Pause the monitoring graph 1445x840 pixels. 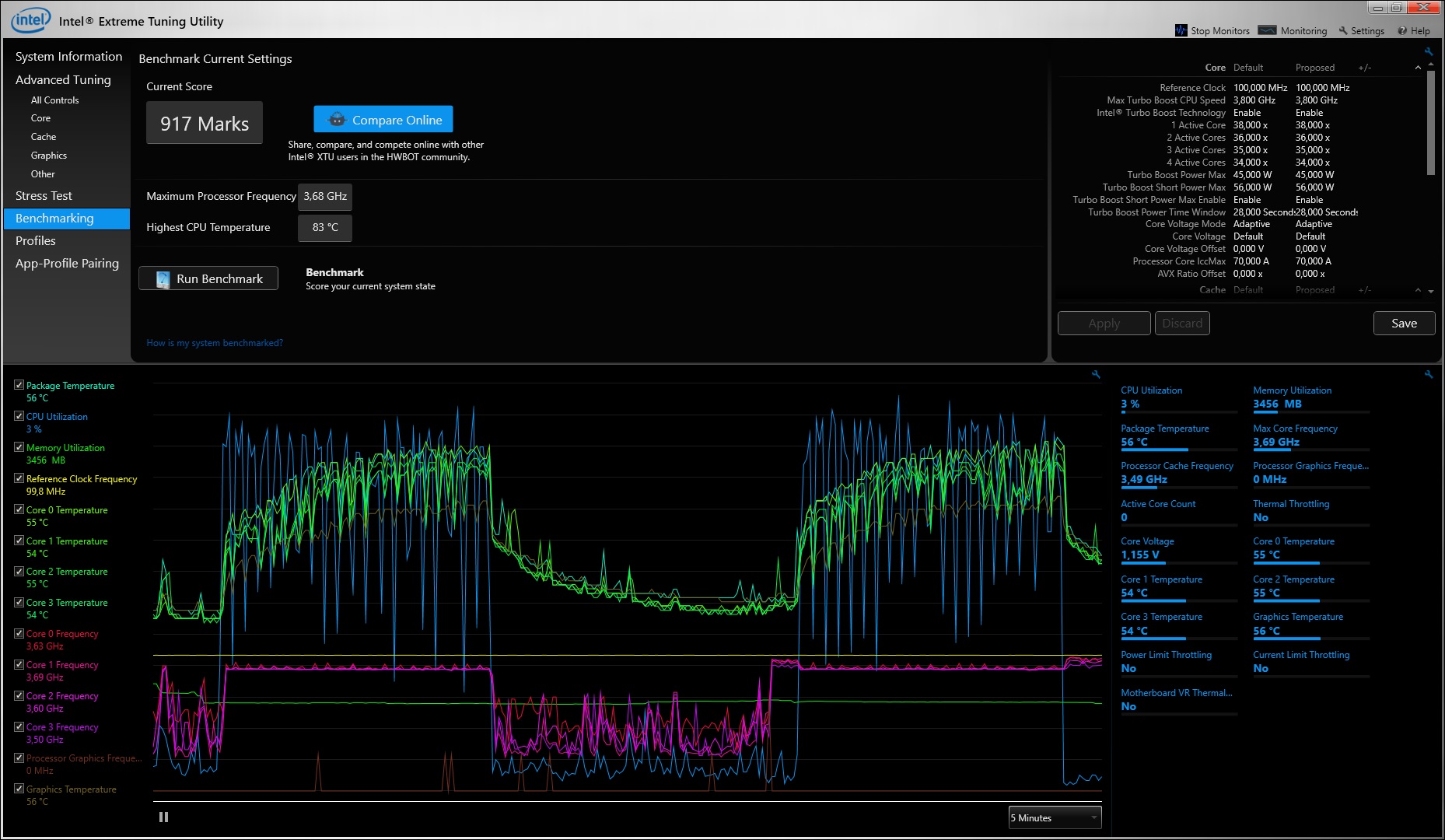tap(163, 817)
